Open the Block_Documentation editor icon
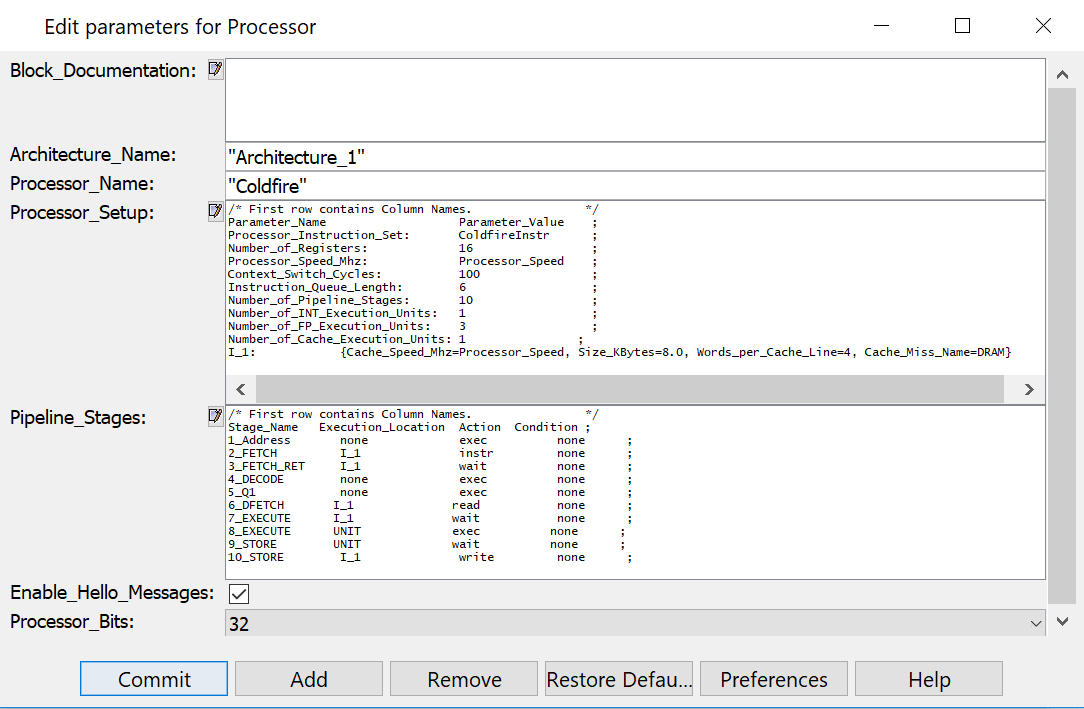1084x709 pixels. (x=215, y=70)
